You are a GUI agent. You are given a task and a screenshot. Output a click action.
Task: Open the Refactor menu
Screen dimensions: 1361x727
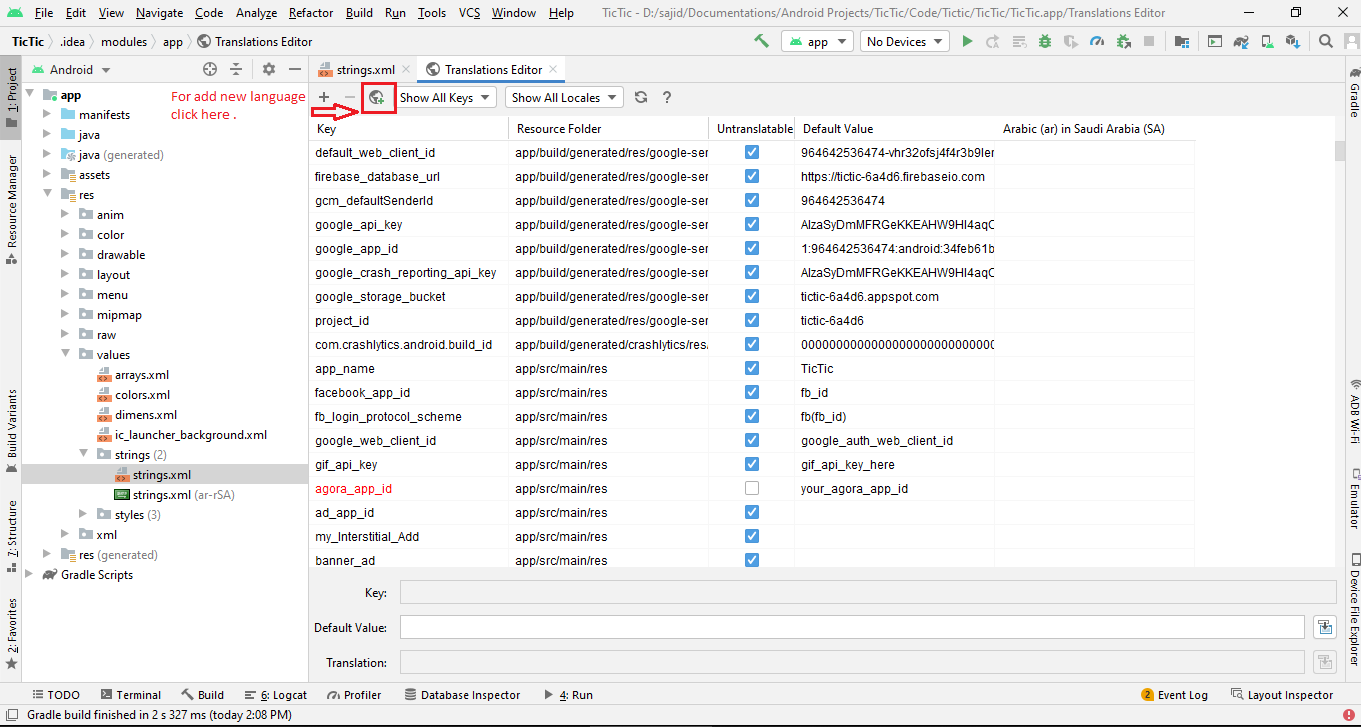[x=311, y=13]
